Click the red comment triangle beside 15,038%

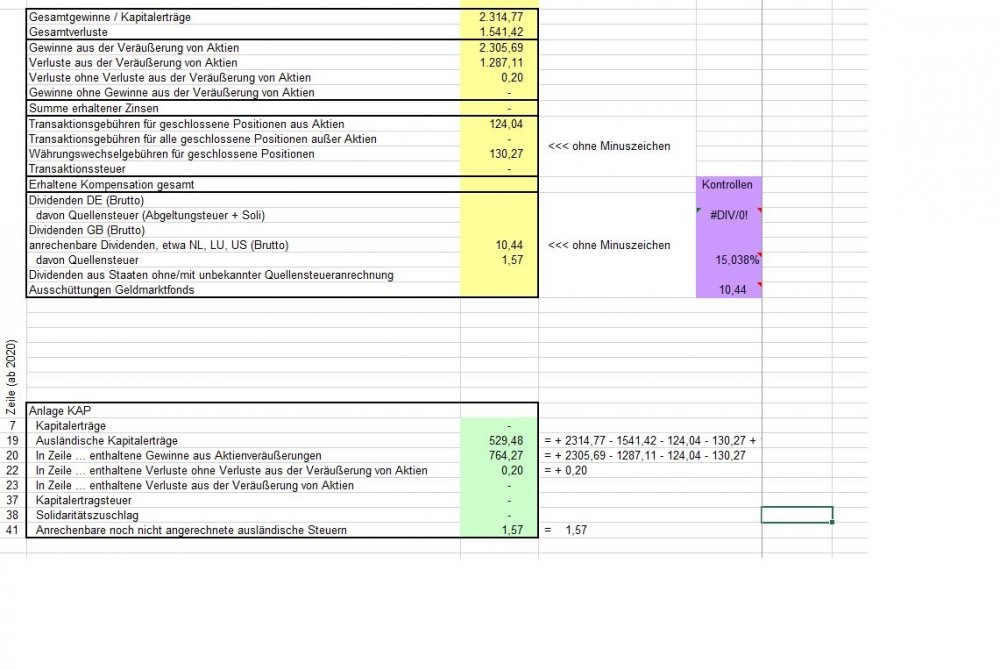pyautogui.click(x=760, y=254)
